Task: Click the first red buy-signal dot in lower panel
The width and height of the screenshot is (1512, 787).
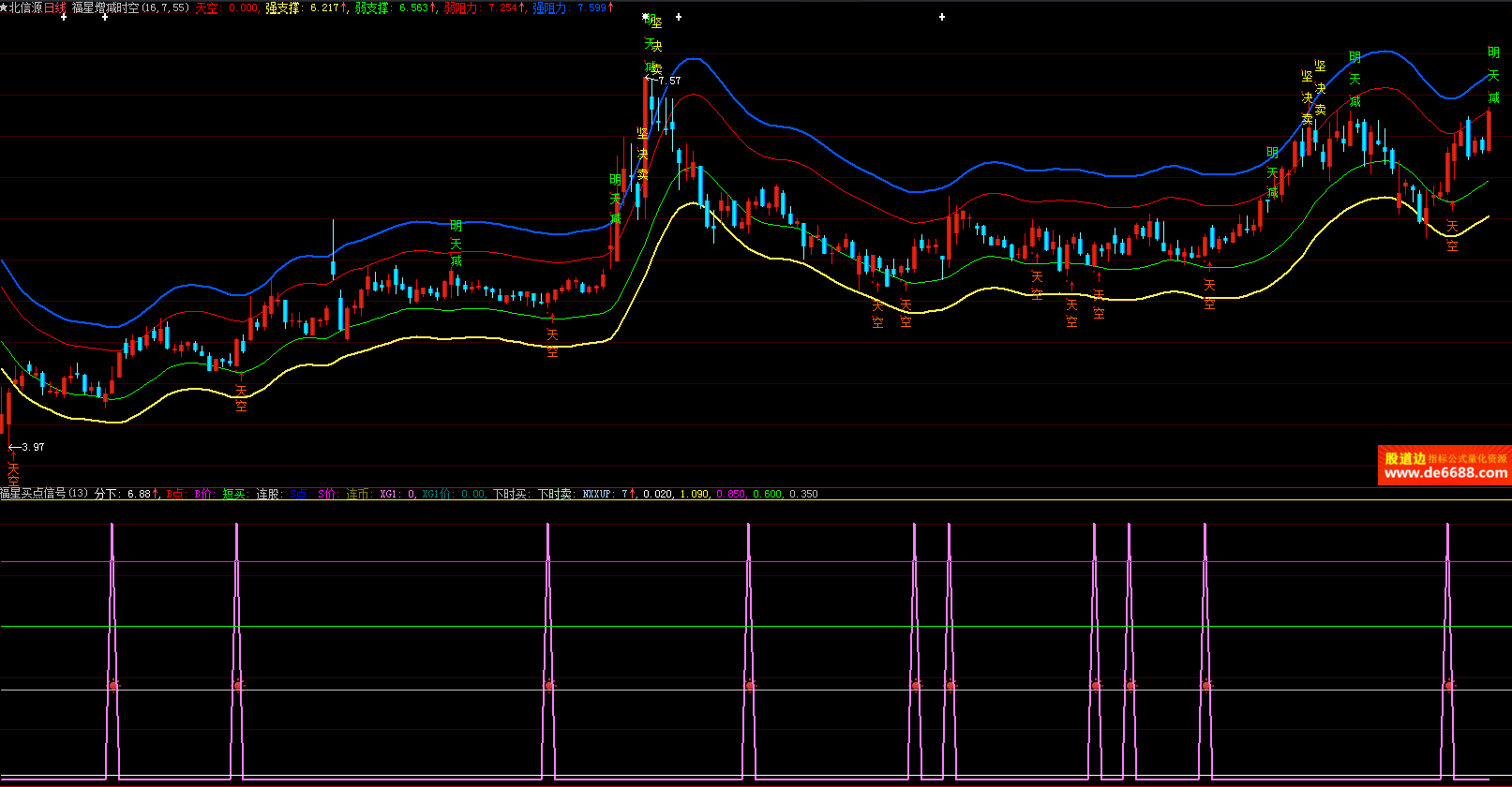Action: click(x=113, y=686)
